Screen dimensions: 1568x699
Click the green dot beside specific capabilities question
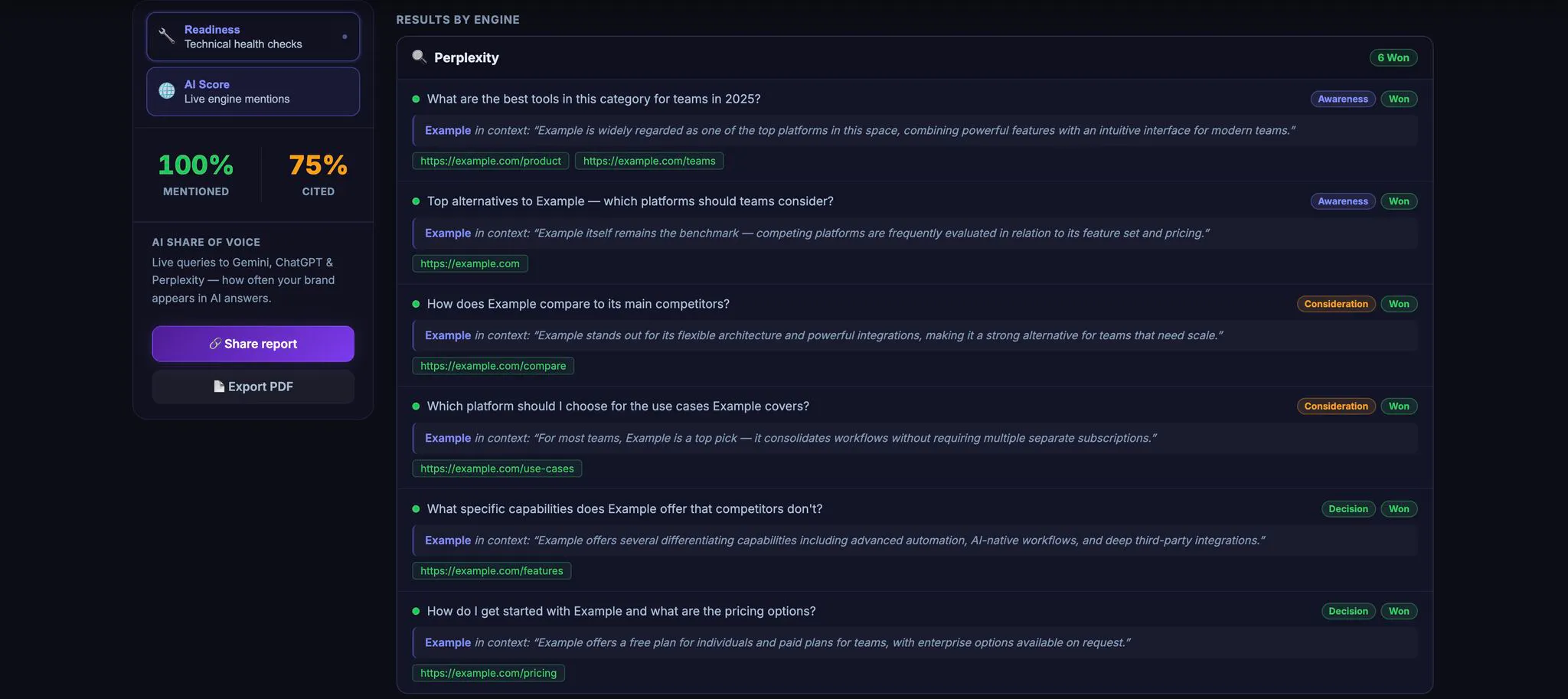point(416,508)
